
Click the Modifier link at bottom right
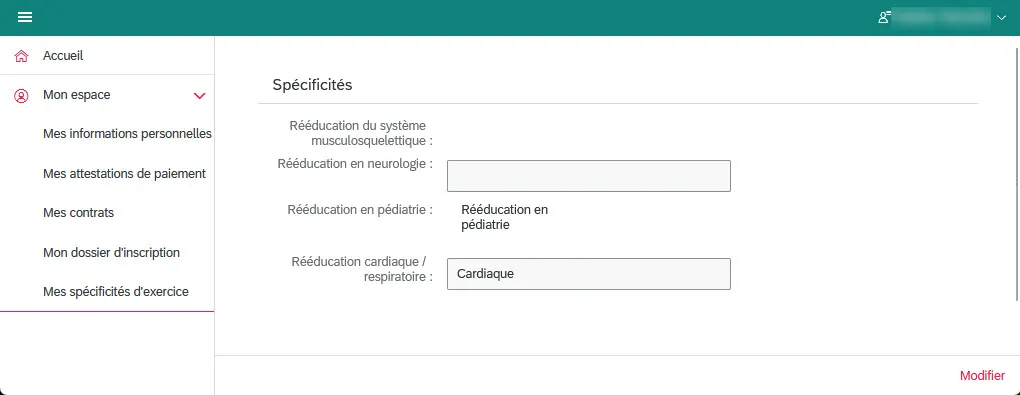[982, 375]
